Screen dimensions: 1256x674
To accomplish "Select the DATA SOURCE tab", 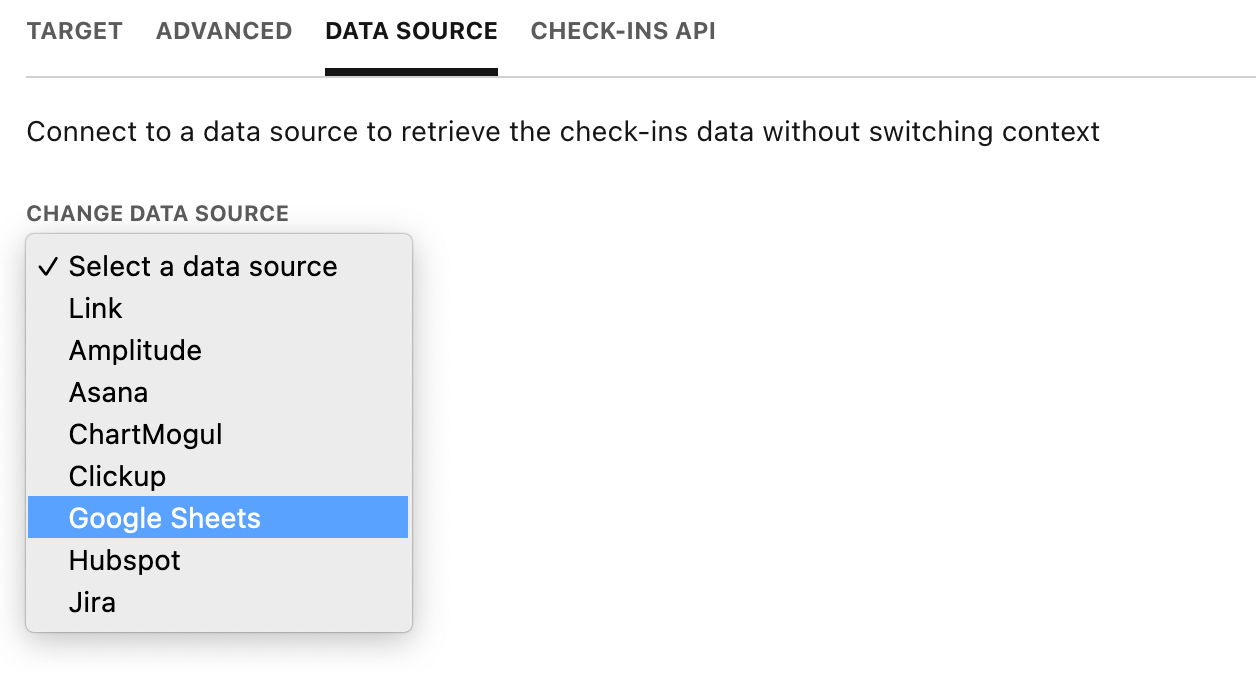I will click(x=411, y=31).
